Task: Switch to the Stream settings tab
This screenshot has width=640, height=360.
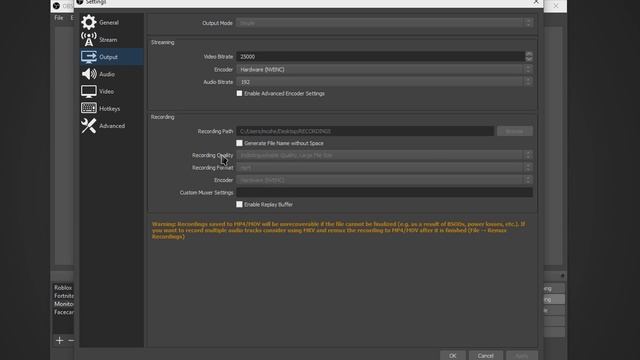Action: (108, 40)
